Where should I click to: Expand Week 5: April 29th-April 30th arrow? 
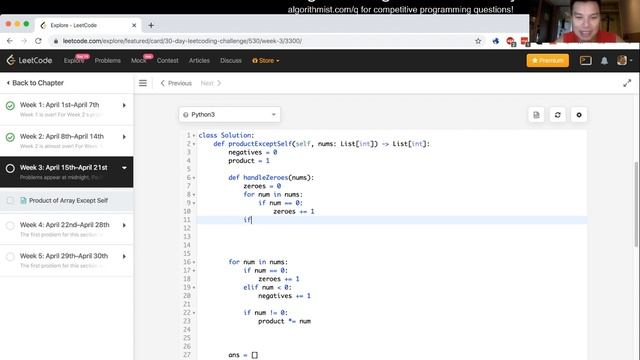pos(124,256)
